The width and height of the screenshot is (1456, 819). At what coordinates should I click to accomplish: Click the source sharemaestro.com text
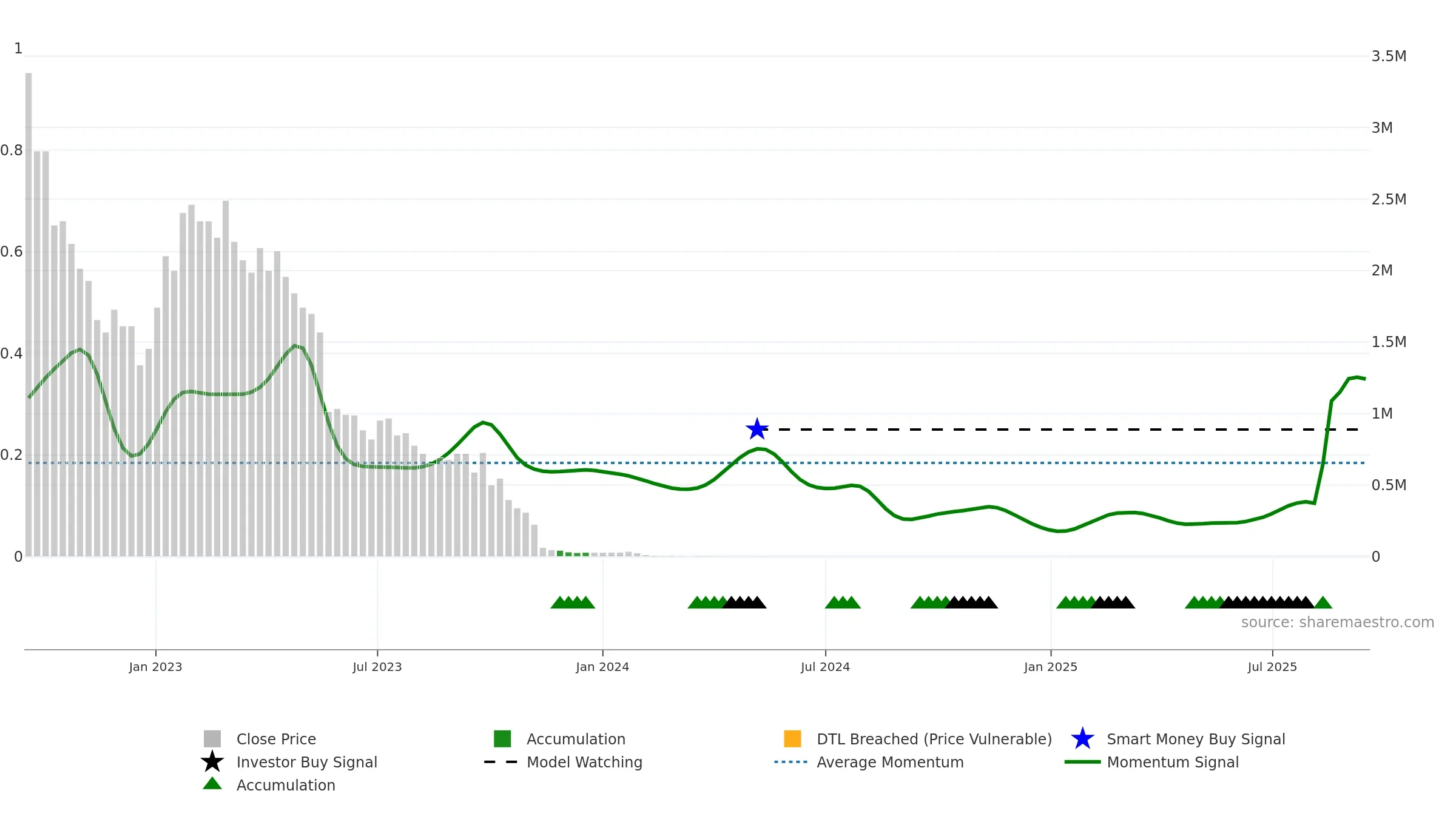pyautogui.click(x=1338, y=622)
